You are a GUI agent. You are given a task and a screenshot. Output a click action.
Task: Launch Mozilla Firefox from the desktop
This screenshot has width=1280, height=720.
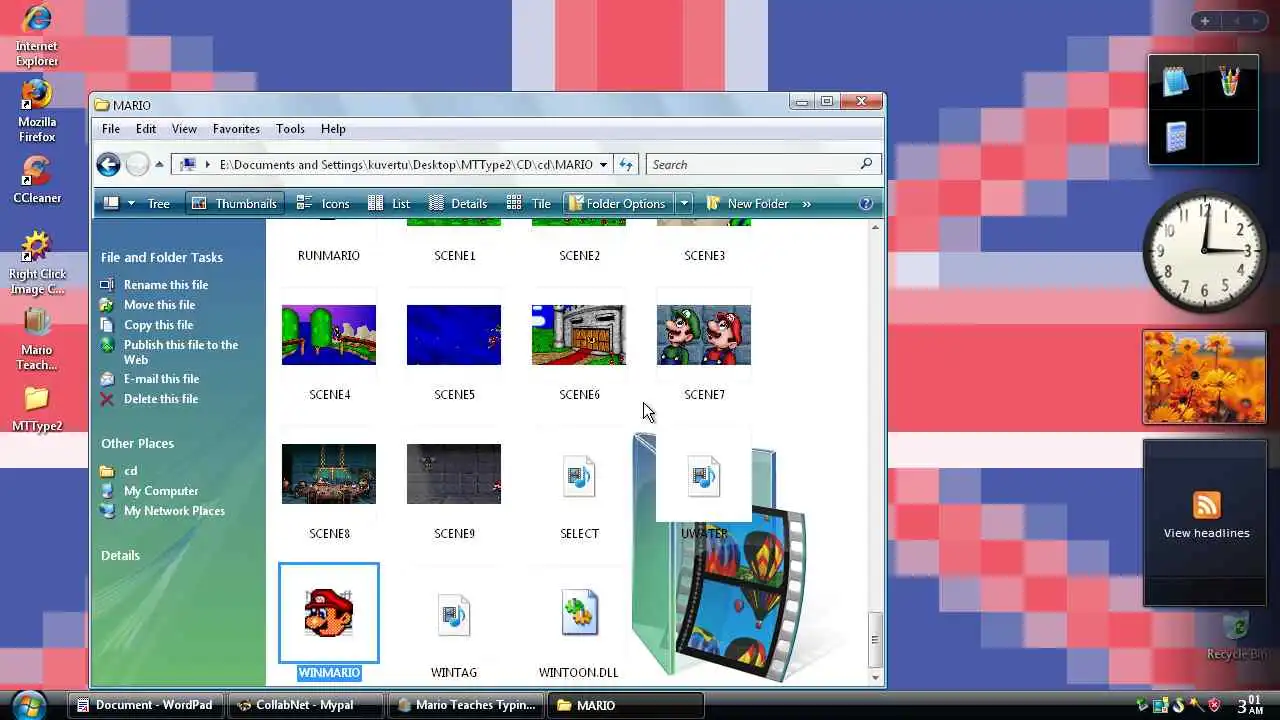tap(36, 111)
